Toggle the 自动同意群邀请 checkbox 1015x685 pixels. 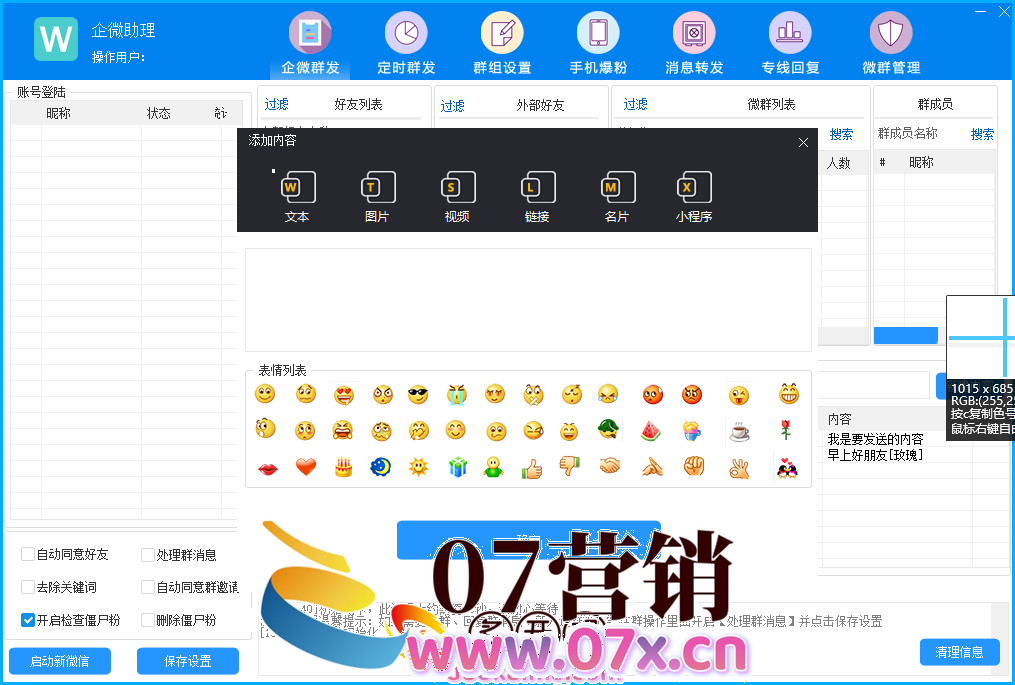pyautogui.click(x=148, y=587)
